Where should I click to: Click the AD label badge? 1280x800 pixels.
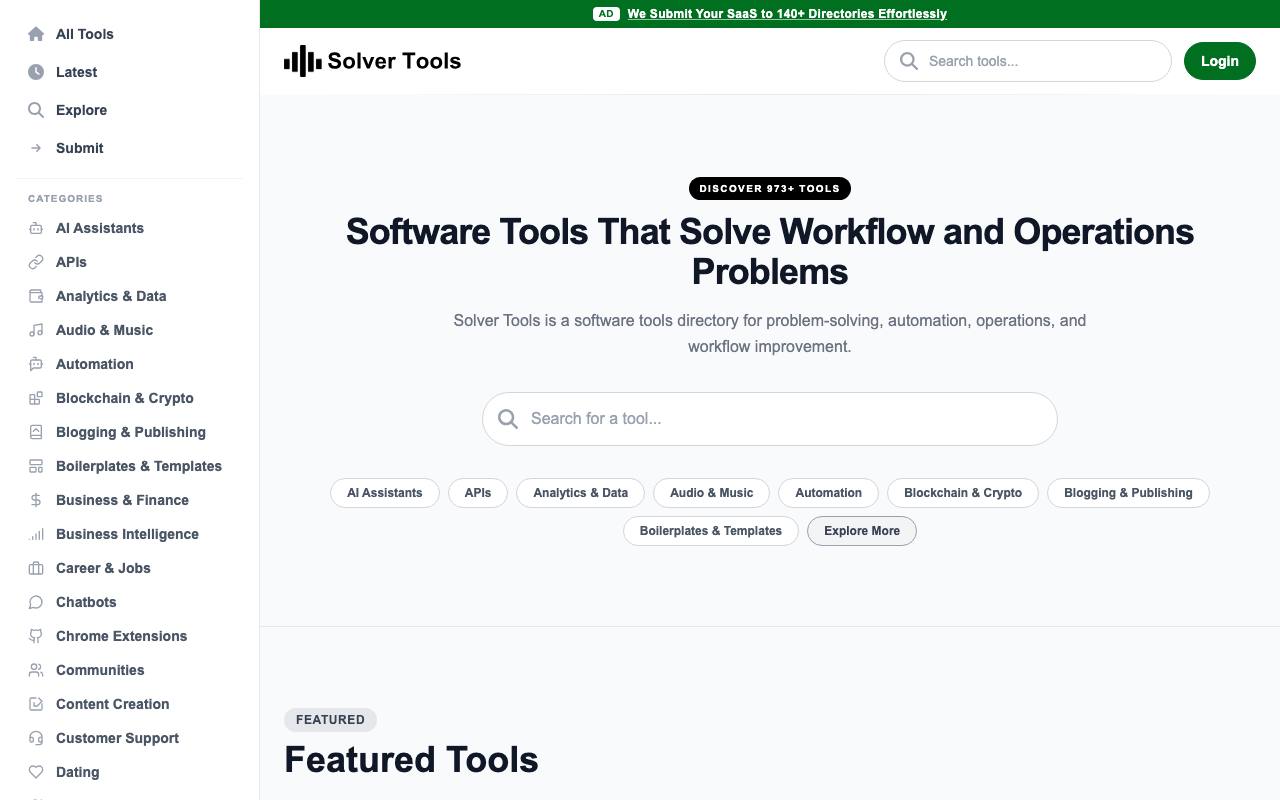pos(606,14)
